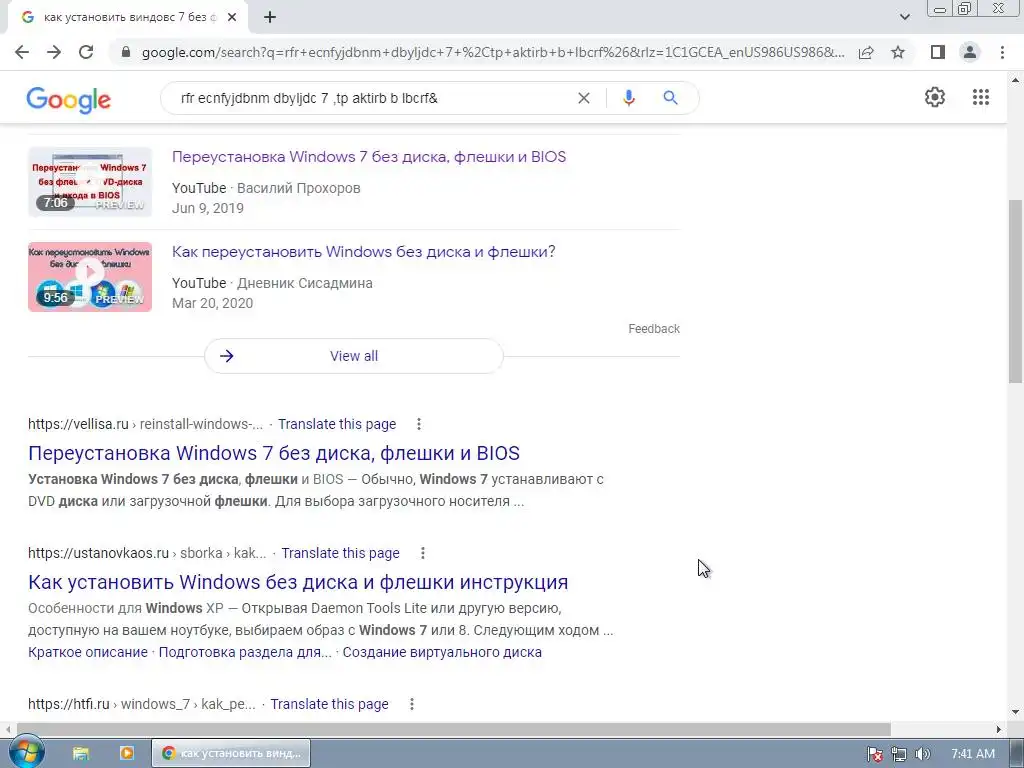Open more options for ustanovkaos.ru result
Image resolution: width=1024 pixels, height=768 pixels.
pos(423,553)
